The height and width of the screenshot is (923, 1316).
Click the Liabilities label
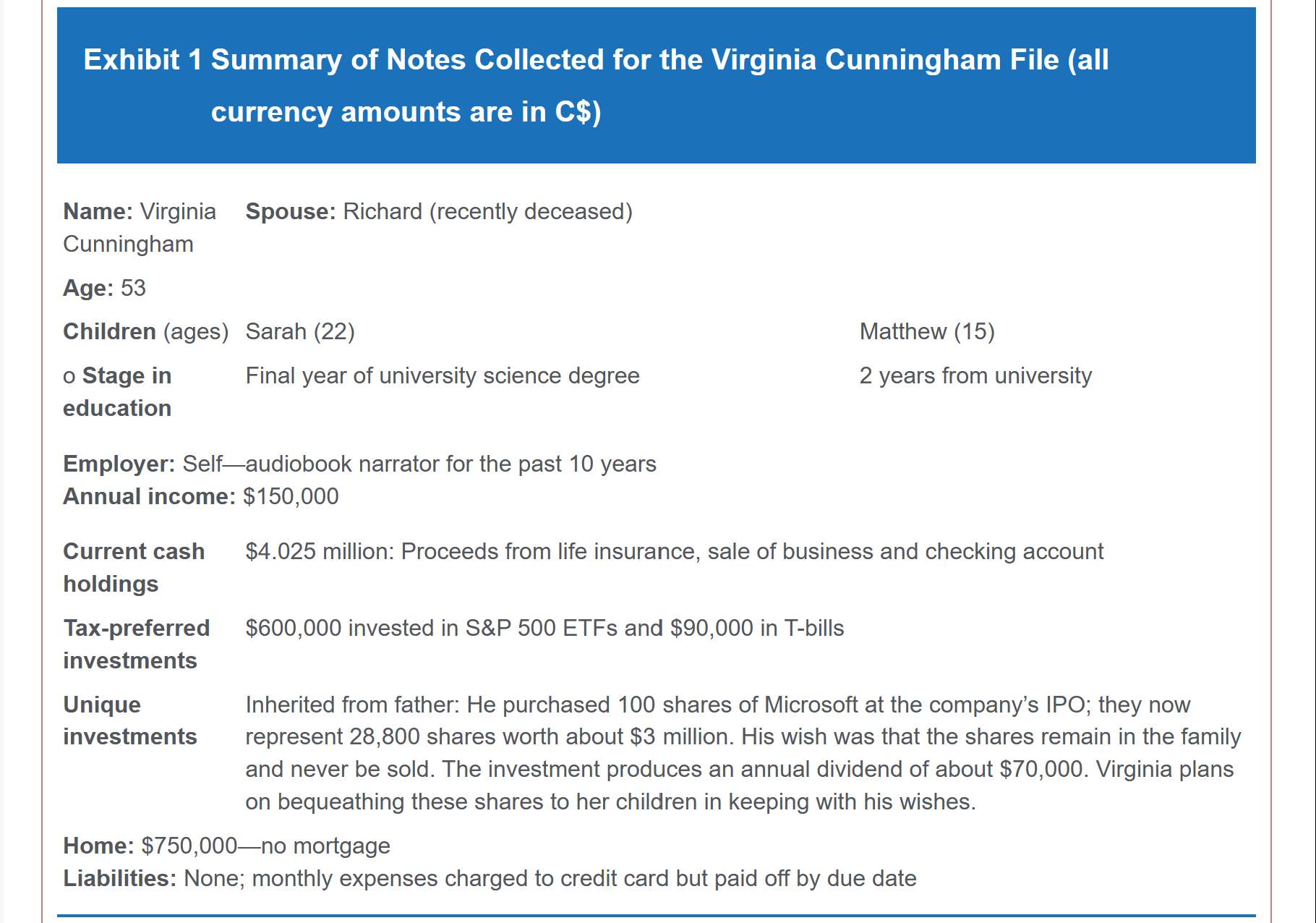[119, 878]
